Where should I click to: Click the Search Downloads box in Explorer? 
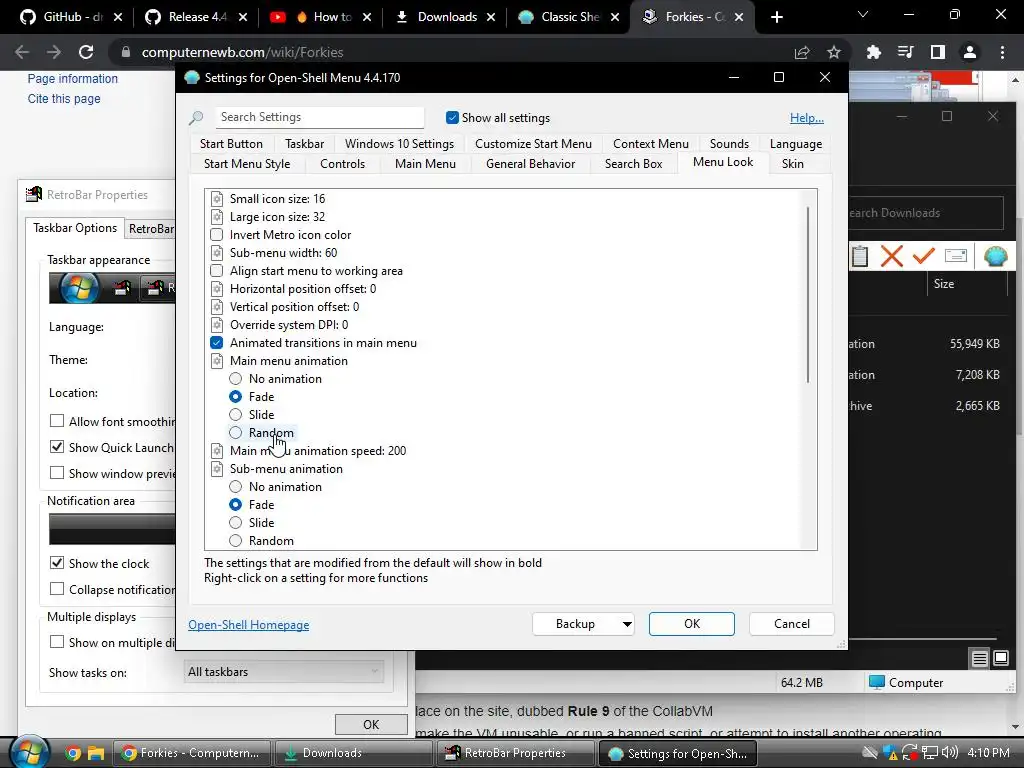926,213
